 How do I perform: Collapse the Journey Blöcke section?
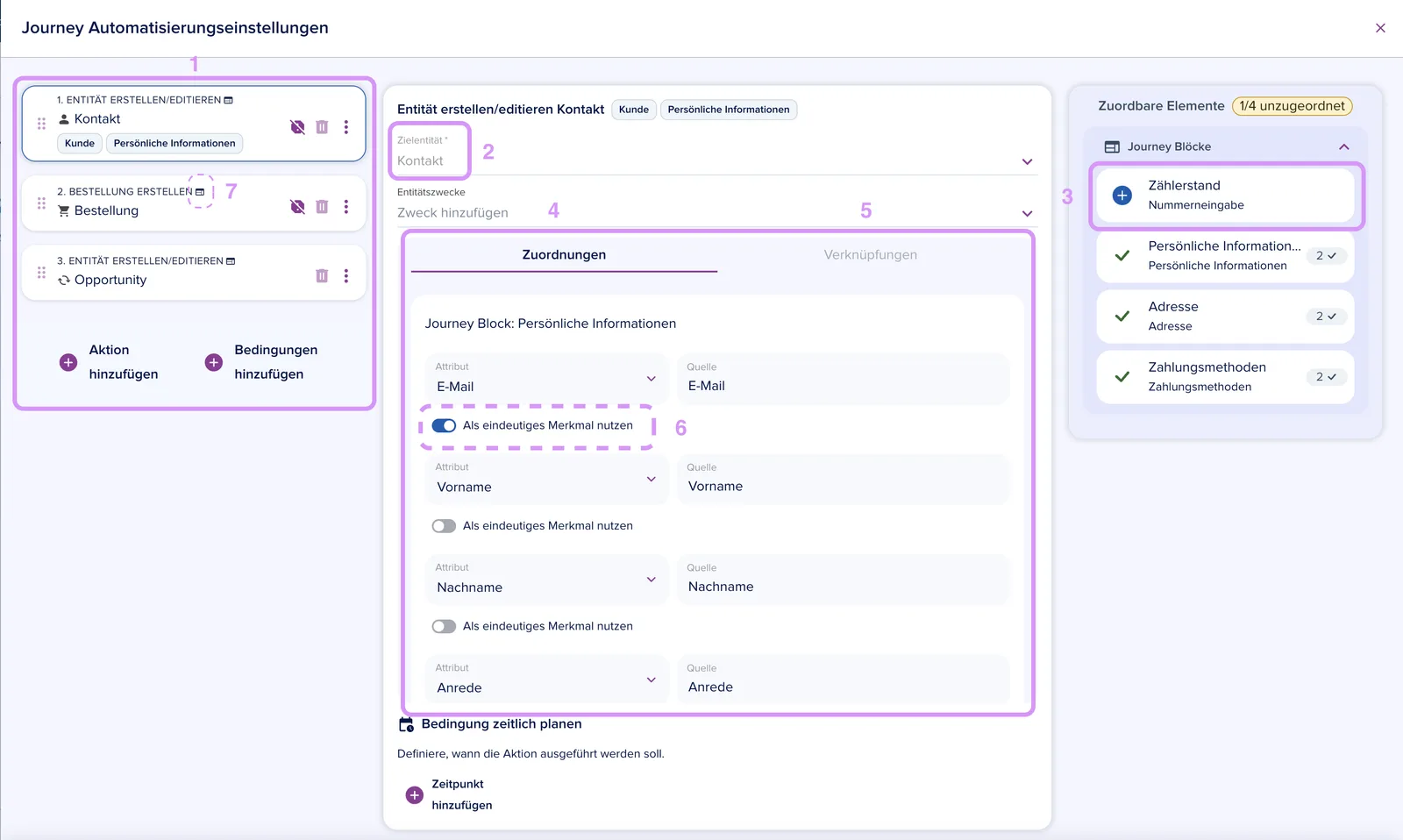tap(1344, 147)
